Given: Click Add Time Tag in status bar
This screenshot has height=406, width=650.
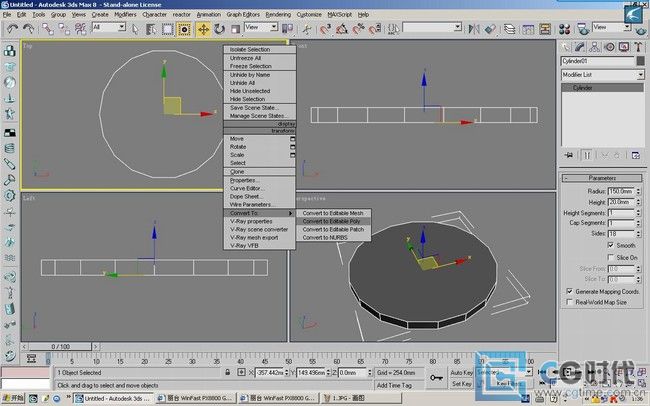Looking at the screenshot, I should [394, 385].
